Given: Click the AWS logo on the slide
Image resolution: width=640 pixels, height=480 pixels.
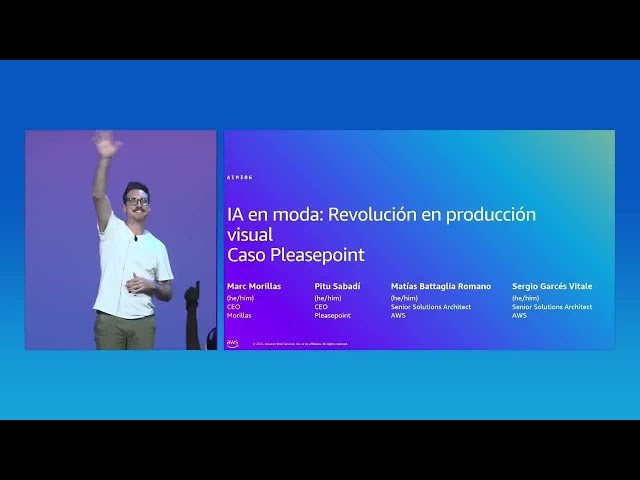Looking at the screenshot, I should [x=232, y=343].
